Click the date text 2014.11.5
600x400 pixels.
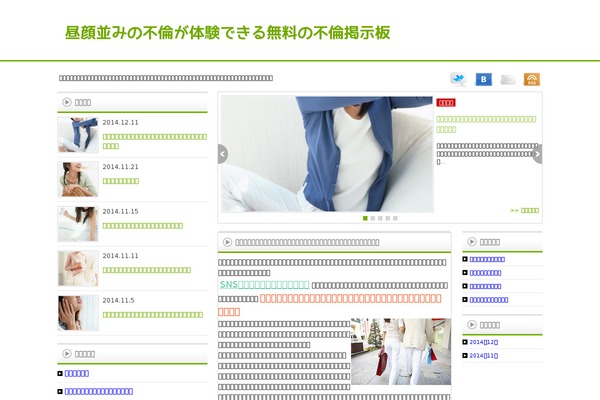118,300
